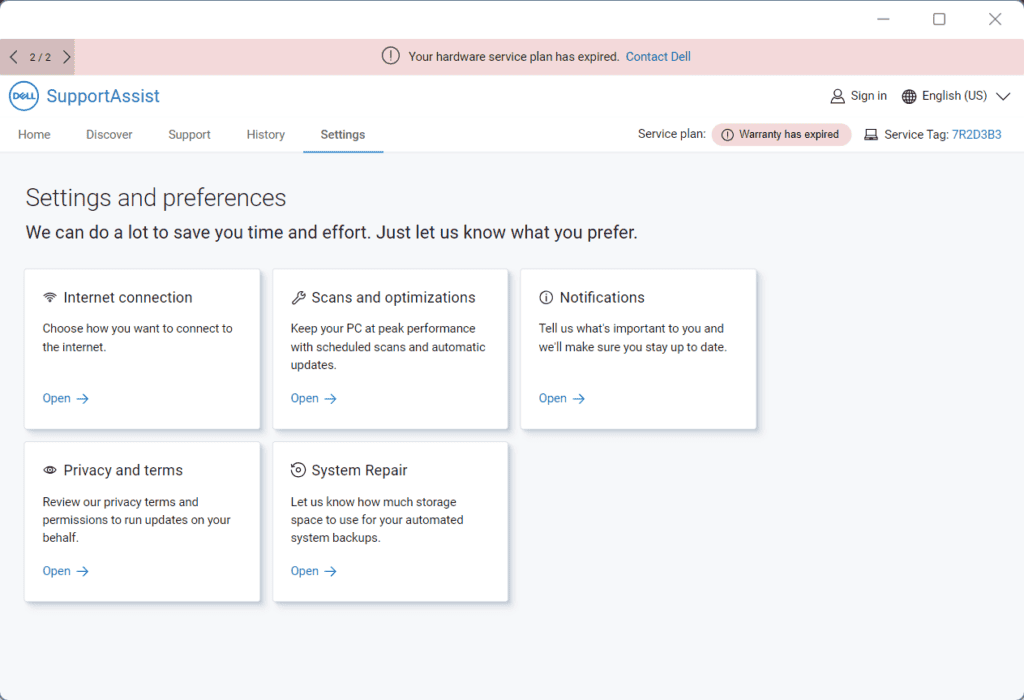This screenshot has height=700, width=1024.
Task: Click the Service Tag 7R2D3B3 link
Action: 976,134
